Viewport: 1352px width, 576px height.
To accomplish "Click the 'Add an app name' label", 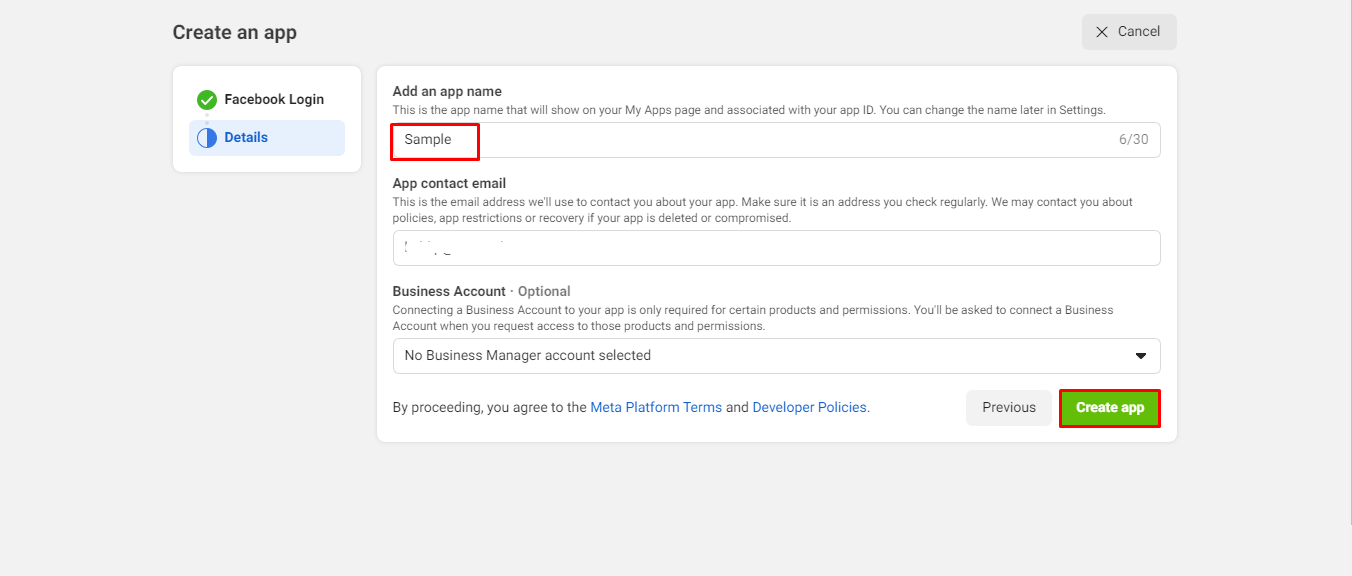I will (447, 92).
